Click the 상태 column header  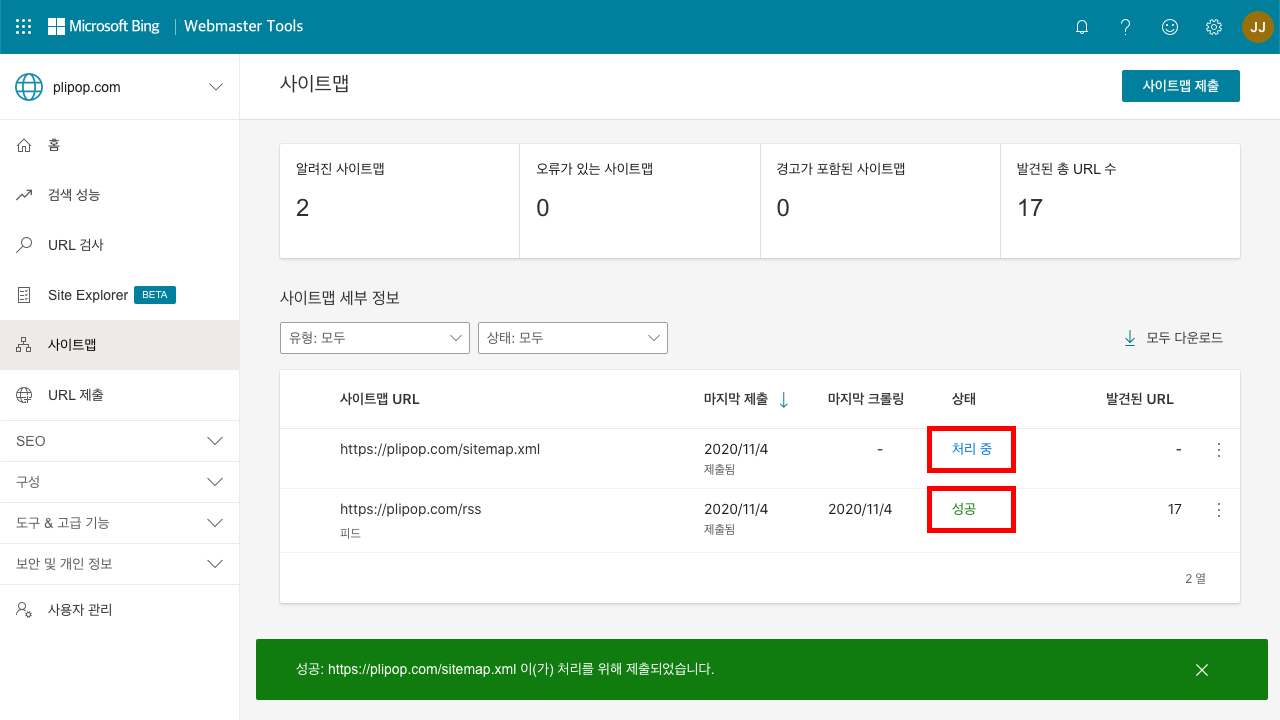pos(964,399)
